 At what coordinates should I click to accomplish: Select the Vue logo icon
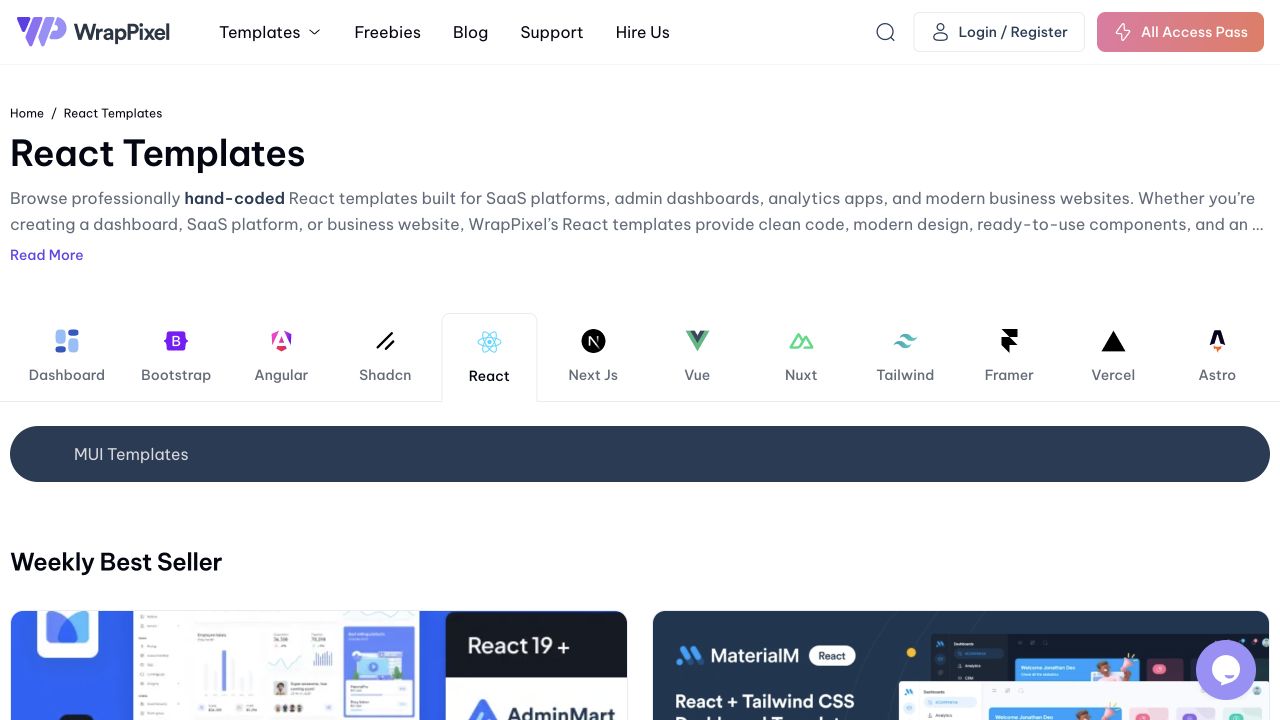click(697, 341)
